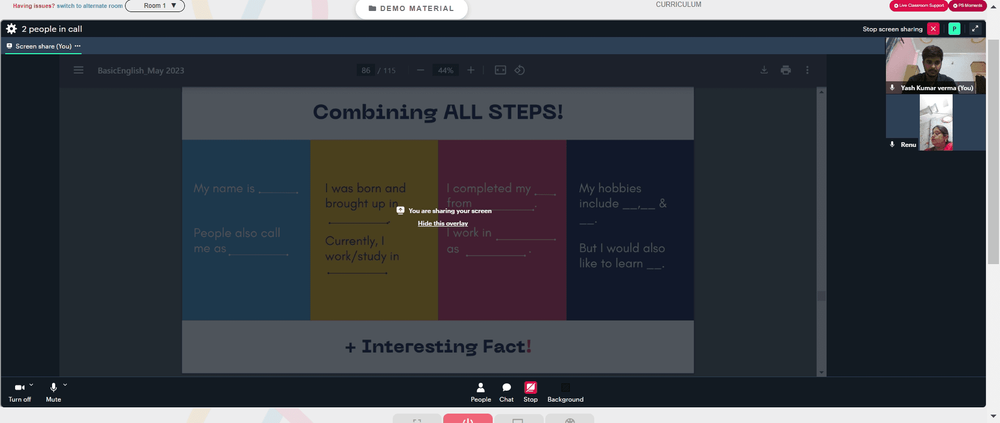This screenshot has width=1000, height=423.
Task: Click Stop screen share icon in bottom bar
Action: (531, 387)
